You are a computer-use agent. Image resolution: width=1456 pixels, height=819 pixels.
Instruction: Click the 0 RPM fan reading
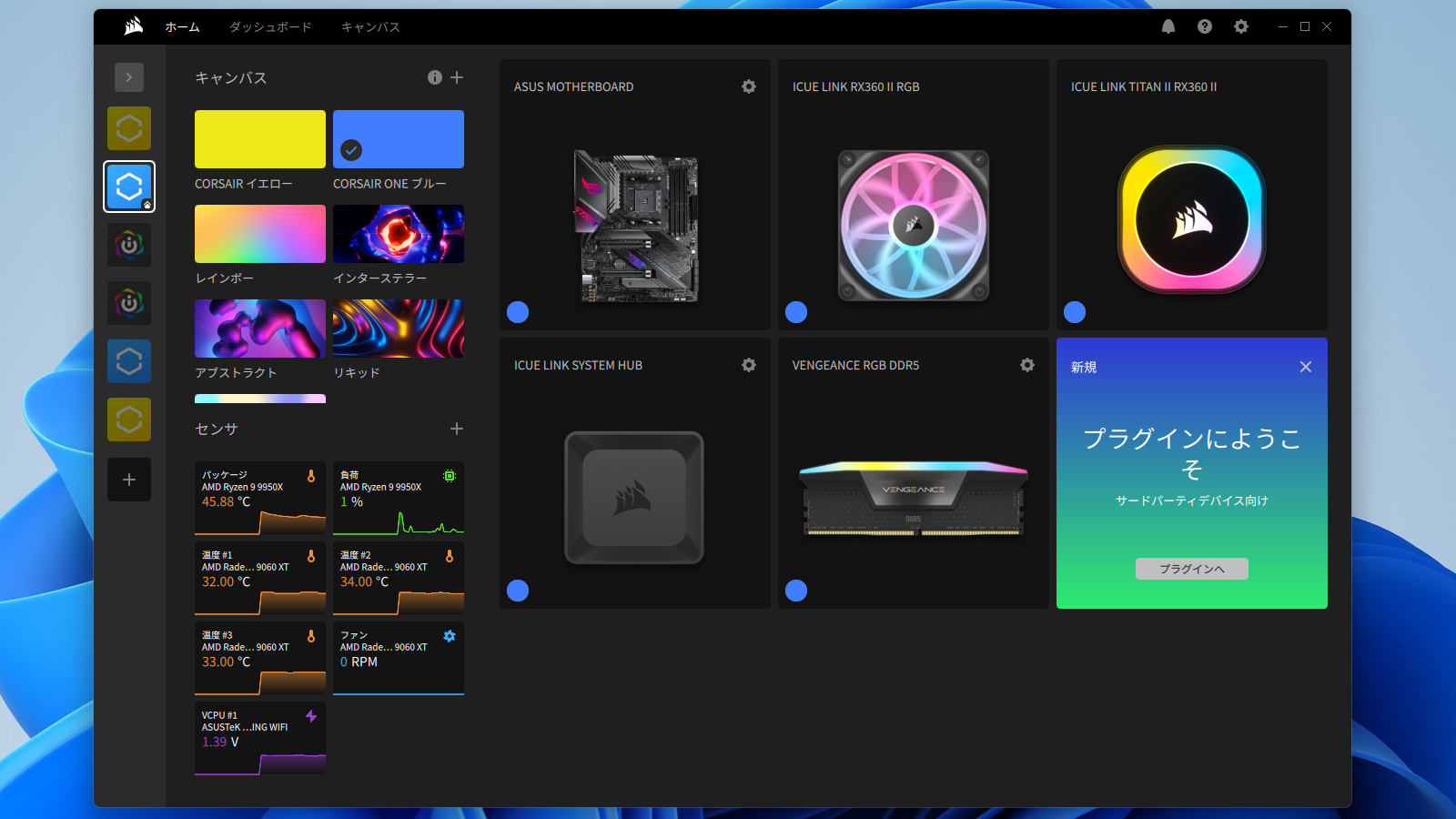tap(359, 662)
